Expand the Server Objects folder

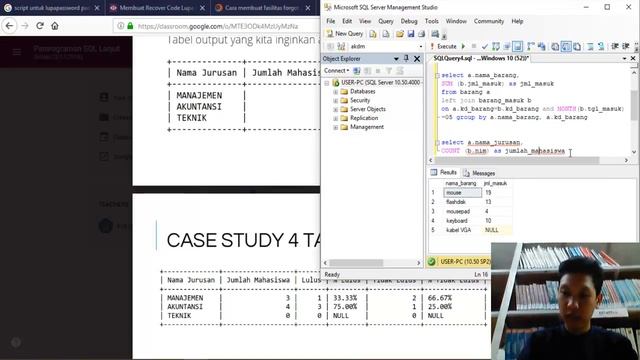coord(335,110)
